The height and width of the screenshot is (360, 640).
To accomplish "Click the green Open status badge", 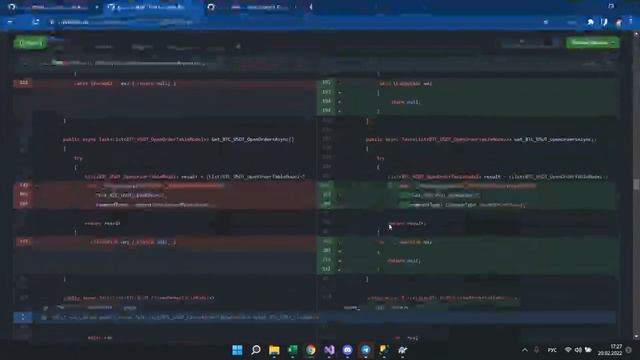I will [x=31, y=42].
